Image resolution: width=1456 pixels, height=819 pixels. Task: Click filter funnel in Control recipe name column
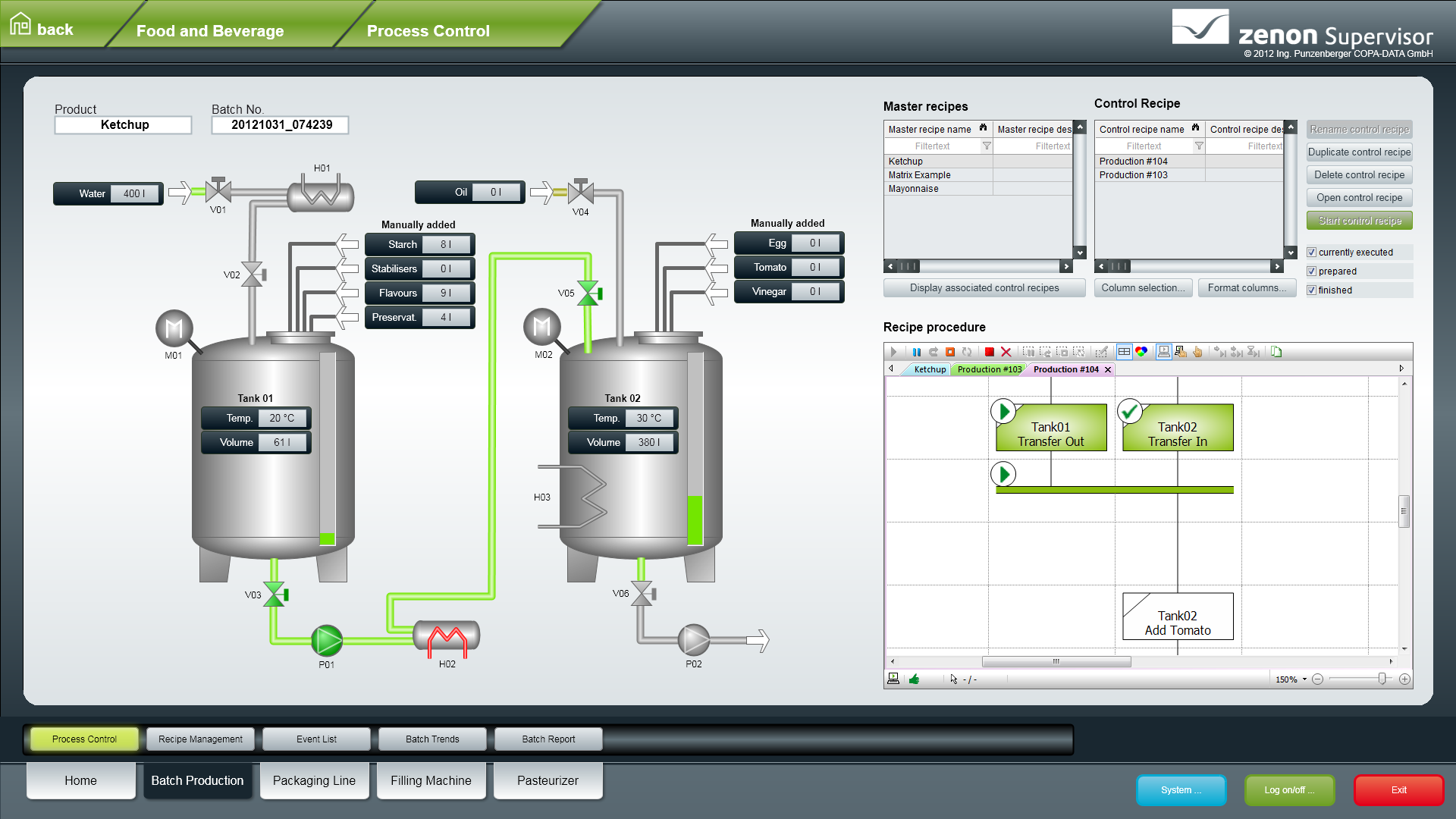tap(1199, 146)
